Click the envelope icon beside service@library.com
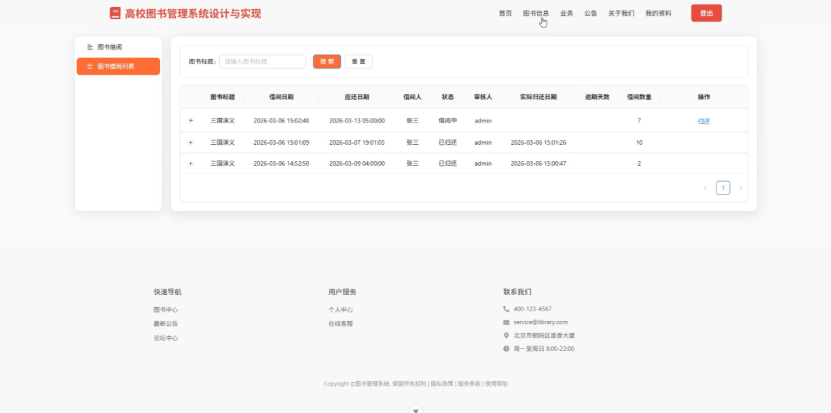Viewport: 831px width, 413px height. (x=506, y=322)
